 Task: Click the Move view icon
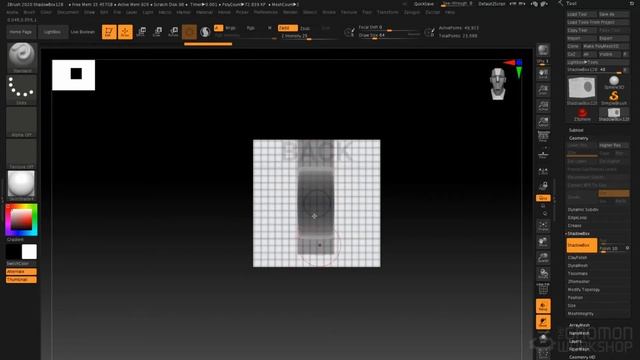point(543,242)
